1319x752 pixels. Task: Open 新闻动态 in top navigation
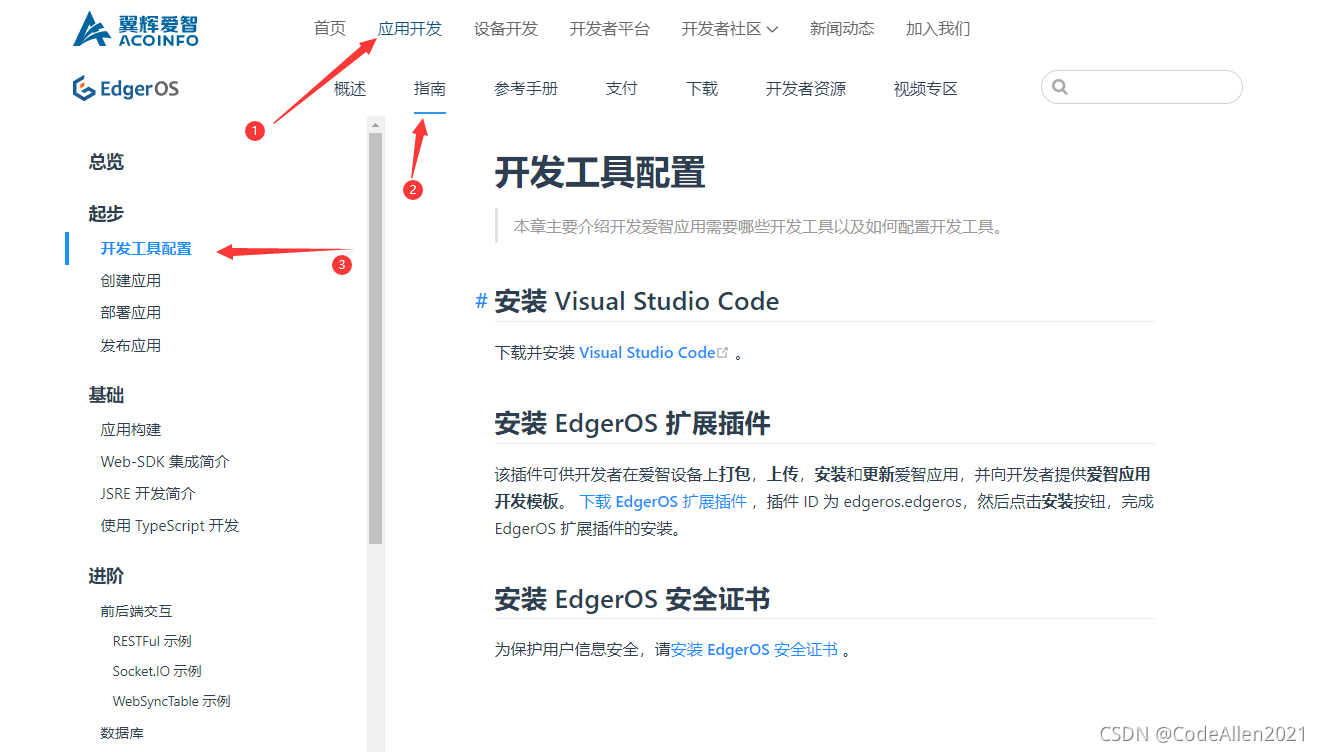click(x=842, y=29)
